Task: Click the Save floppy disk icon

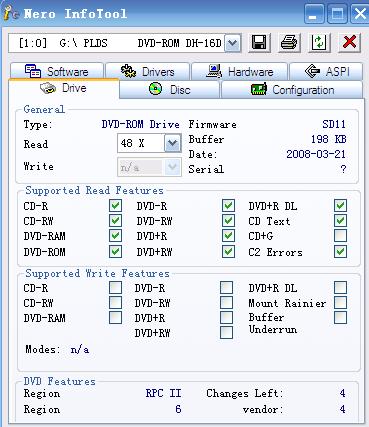Action: pyautogui.click(x=259, y=43)
